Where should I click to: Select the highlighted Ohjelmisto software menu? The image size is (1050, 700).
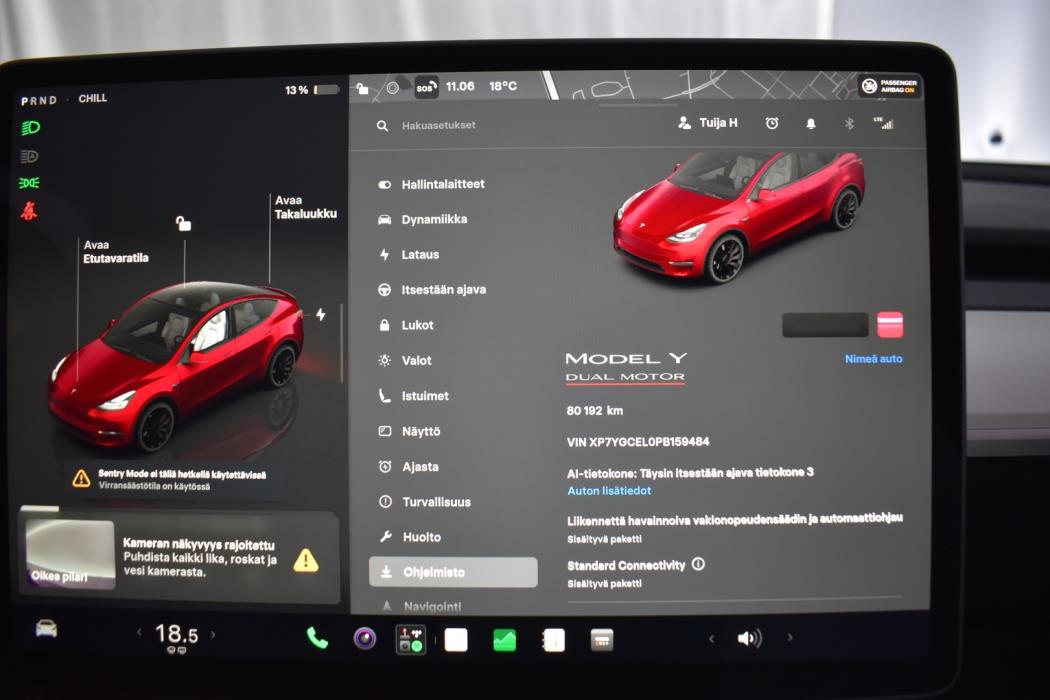tap(453, 572)
